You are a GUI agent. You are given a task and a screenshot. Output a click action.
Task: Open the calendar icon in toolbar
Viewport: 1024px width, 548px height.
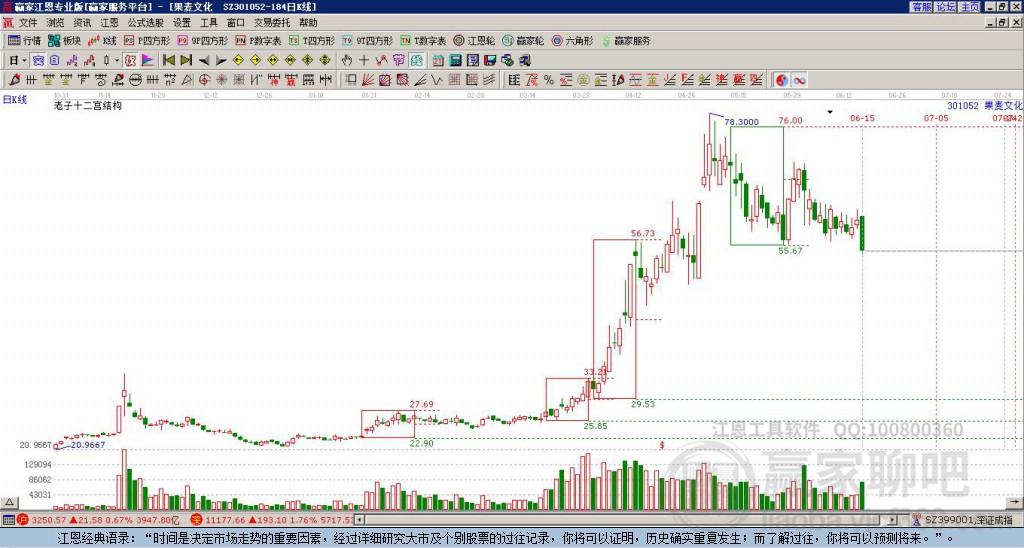coord(438,61)
